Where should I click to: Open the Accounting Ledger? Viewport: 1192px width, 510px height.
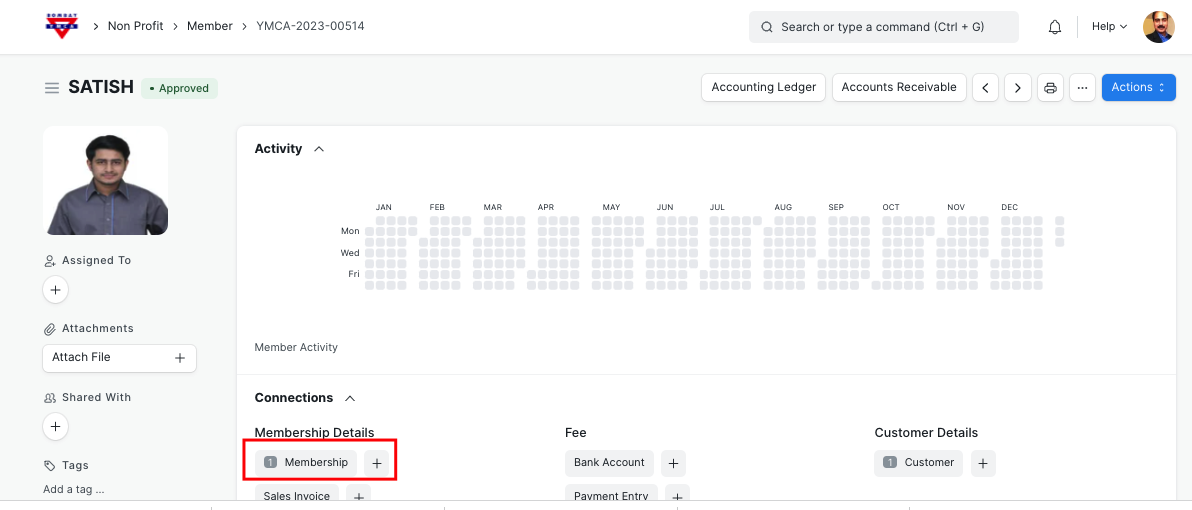pos(763,88)
